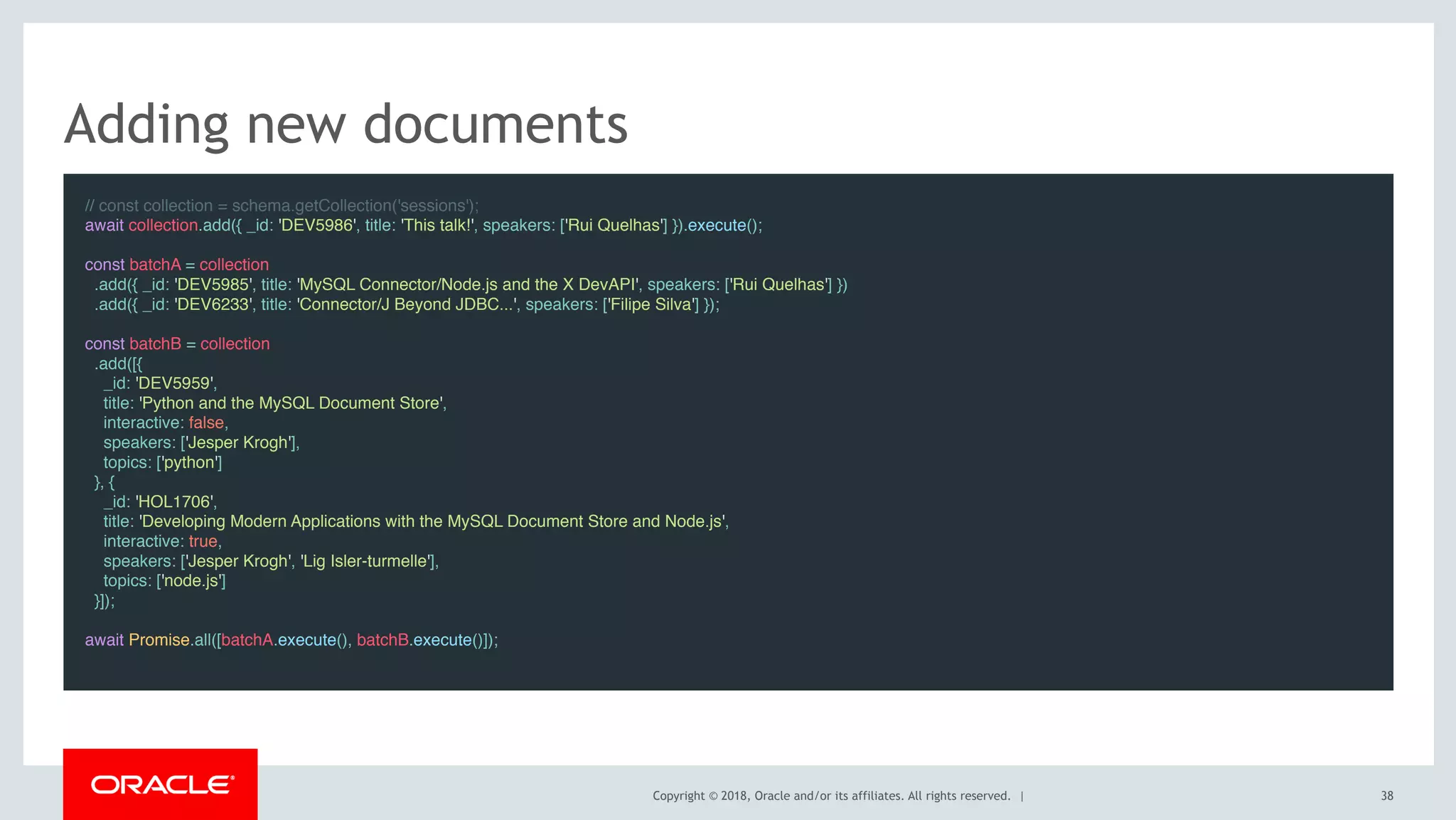Click the 'DEV5986' id string
Image resolution: width=1456 pixels, height=820 pixels.
(317, 225)
